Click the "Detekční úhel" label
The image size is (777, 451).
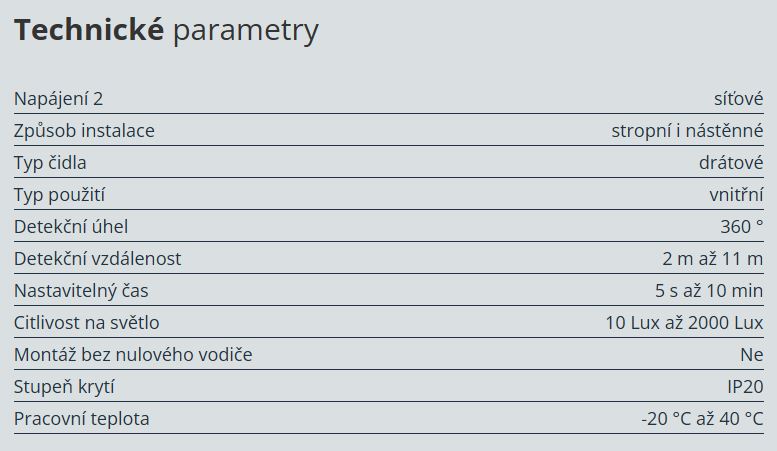click(71, 226)
